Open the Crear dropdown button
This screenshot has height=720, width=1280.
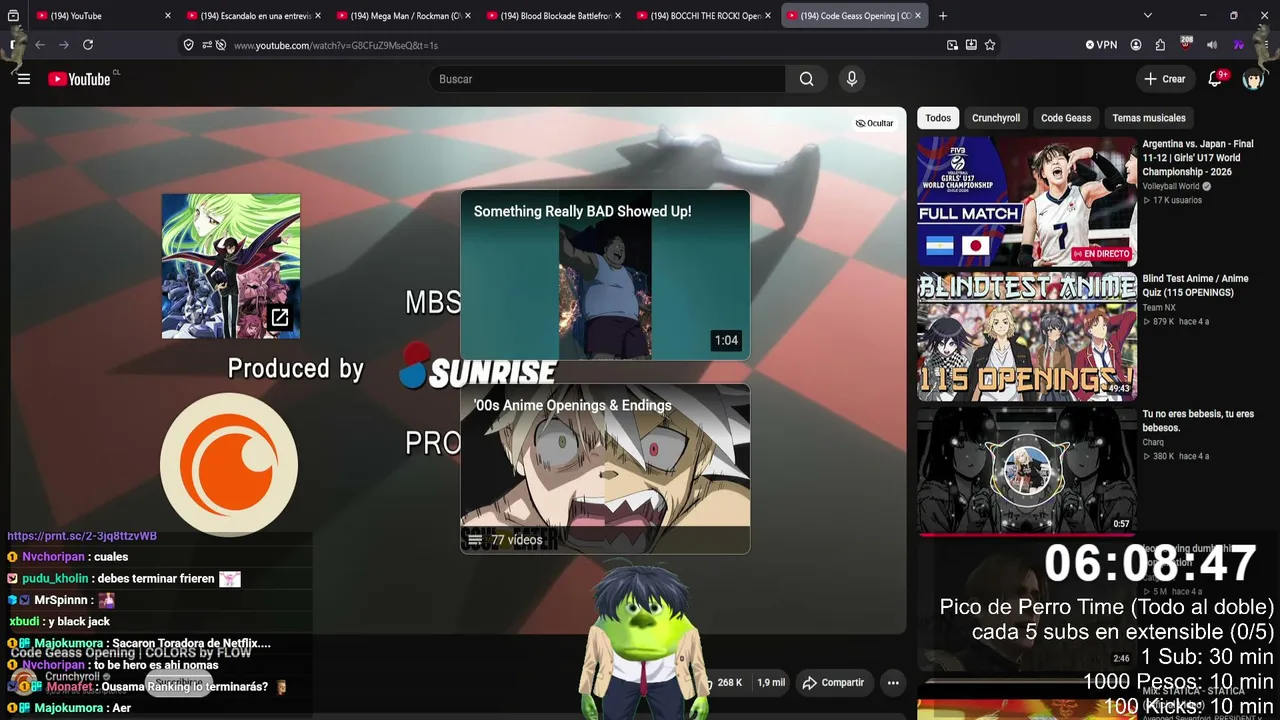click(1165, 79)
